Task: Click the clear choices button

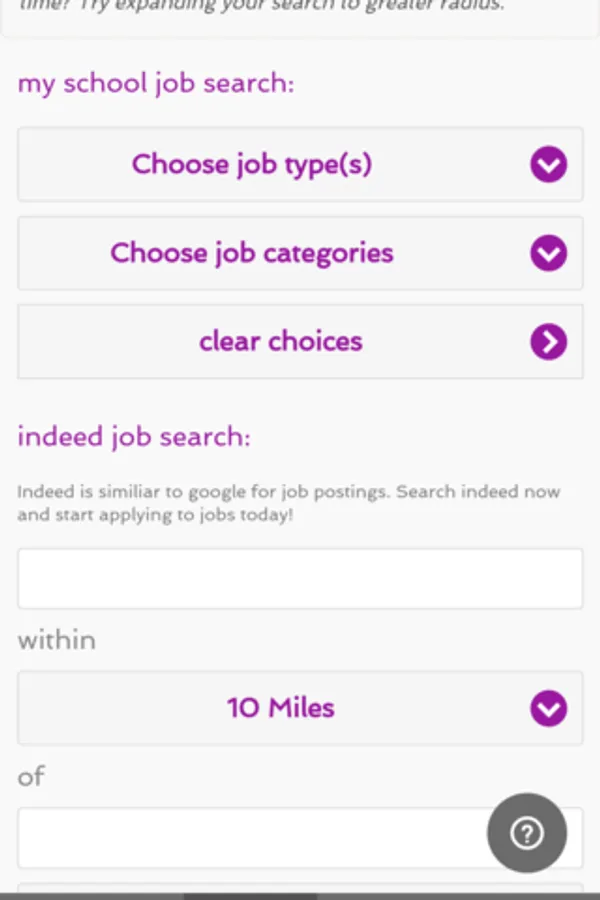Action: click(300, 342)
